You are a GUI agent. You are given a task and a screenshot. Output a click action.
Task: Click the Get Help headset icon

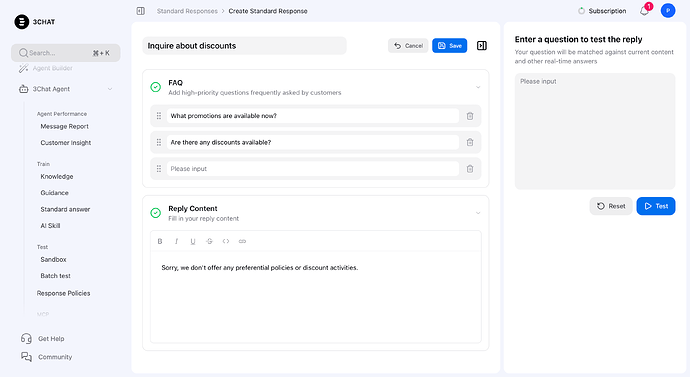click(x=26, y=338)
